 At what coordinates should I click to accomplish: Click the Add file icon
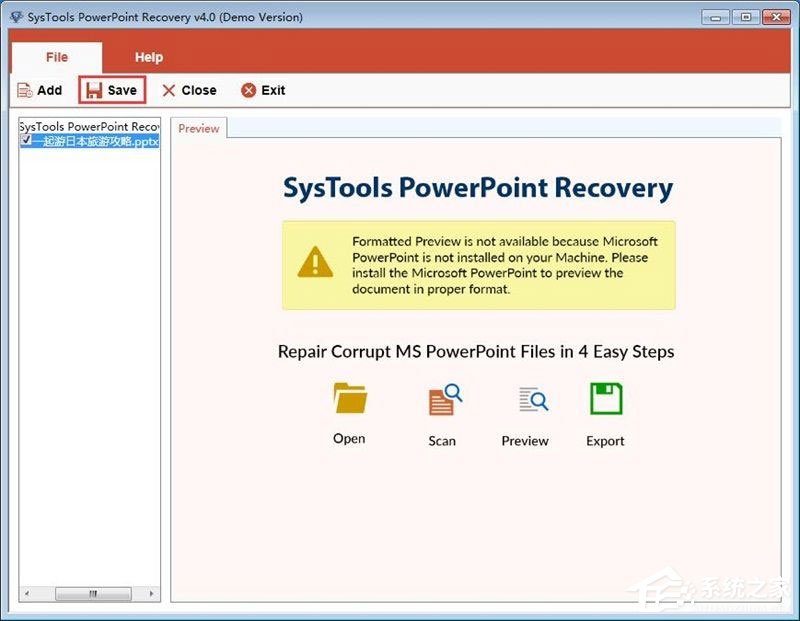(x=25, y=90)
